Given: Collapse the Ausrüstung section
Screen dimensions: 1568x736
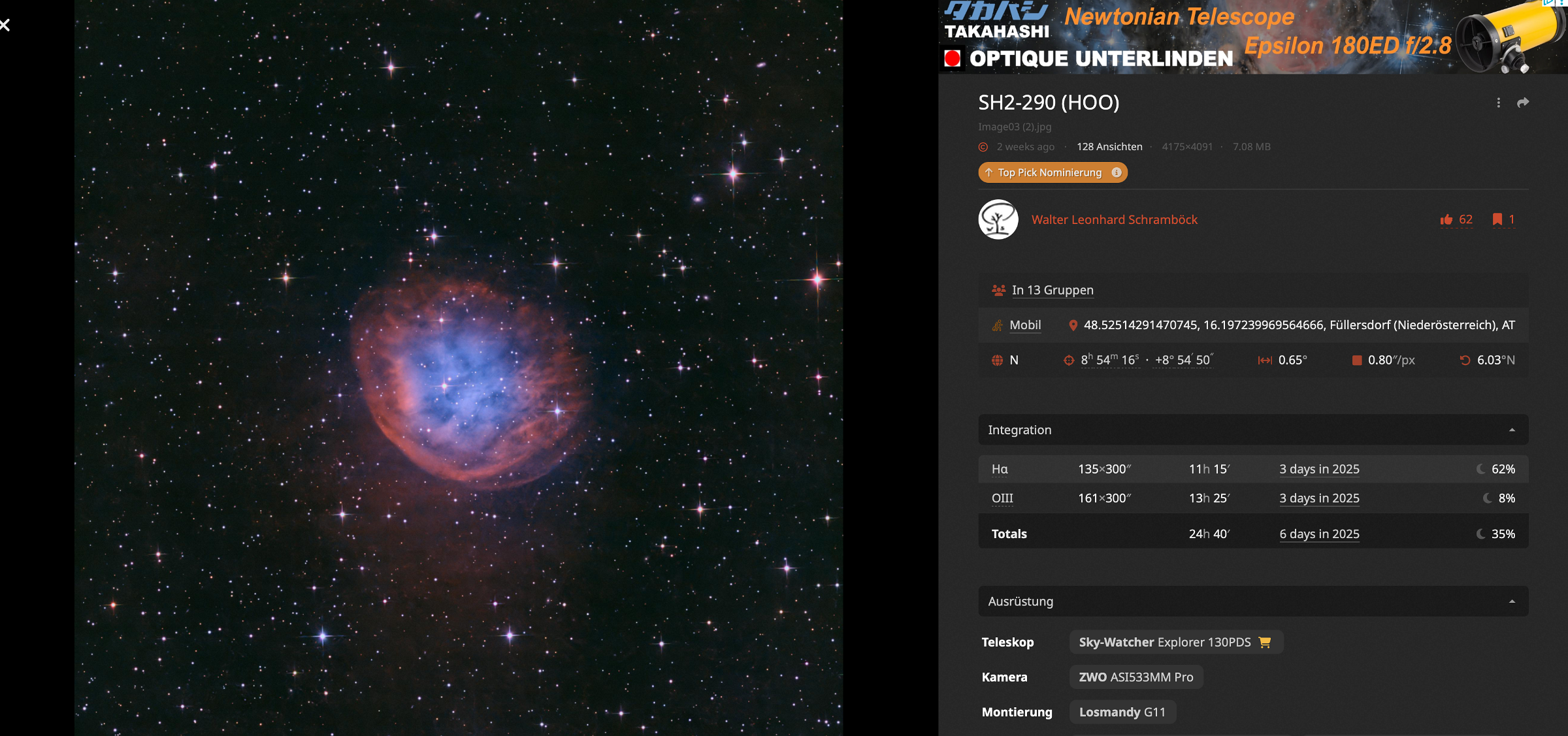Looking at the screenshot, I should 1511,601.
